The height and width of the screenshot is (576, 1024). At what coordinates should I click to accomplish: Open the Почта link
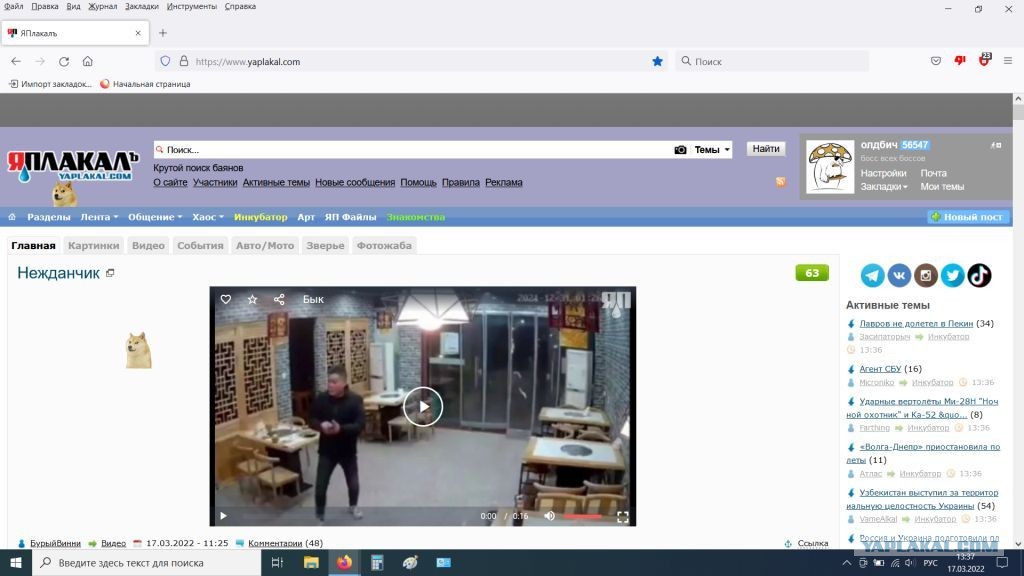(x=933, y=173)
